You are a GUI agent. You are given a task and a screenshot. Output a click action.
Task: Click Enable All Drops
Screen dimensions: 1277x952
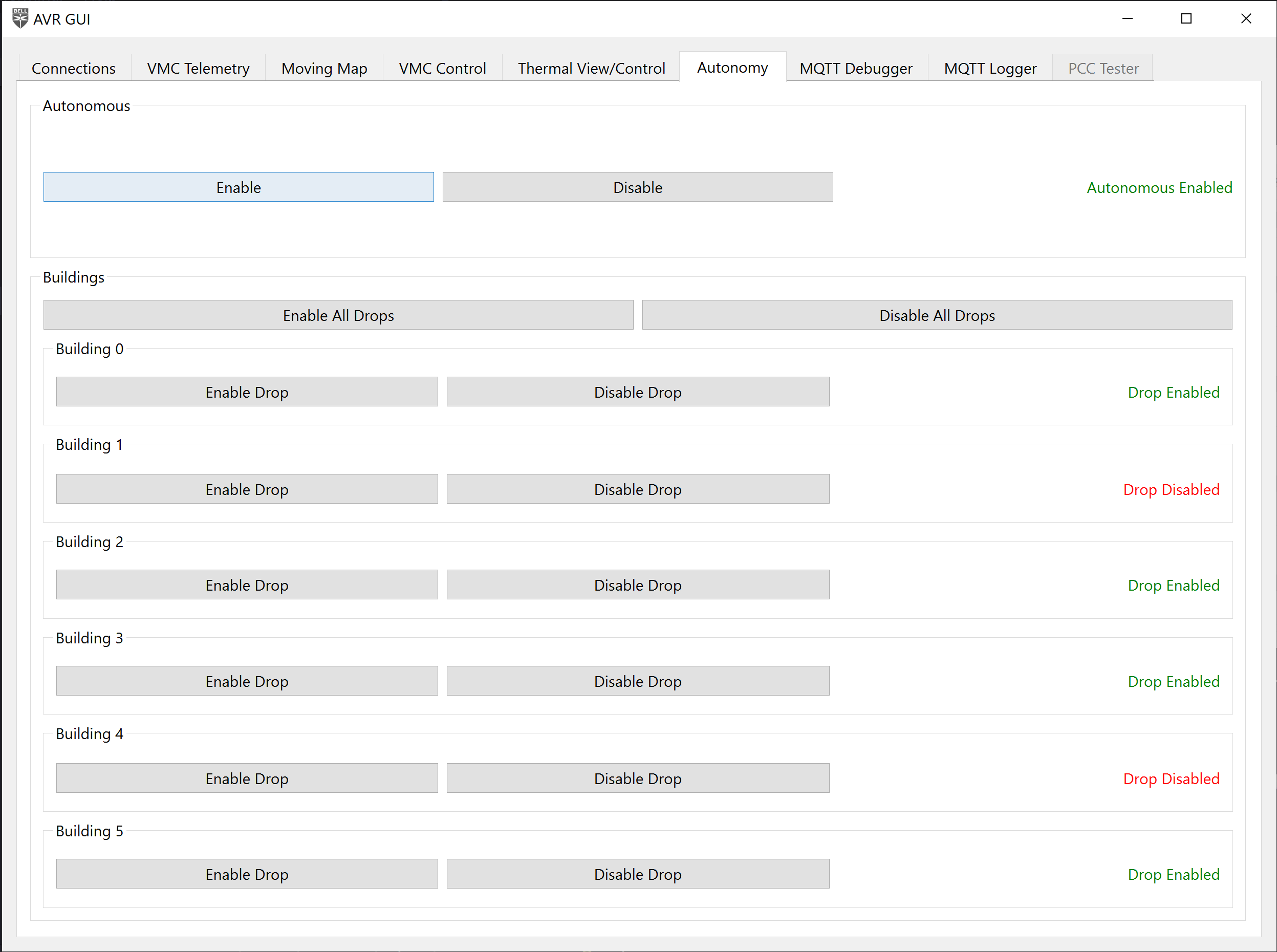[x=338, y=315]
